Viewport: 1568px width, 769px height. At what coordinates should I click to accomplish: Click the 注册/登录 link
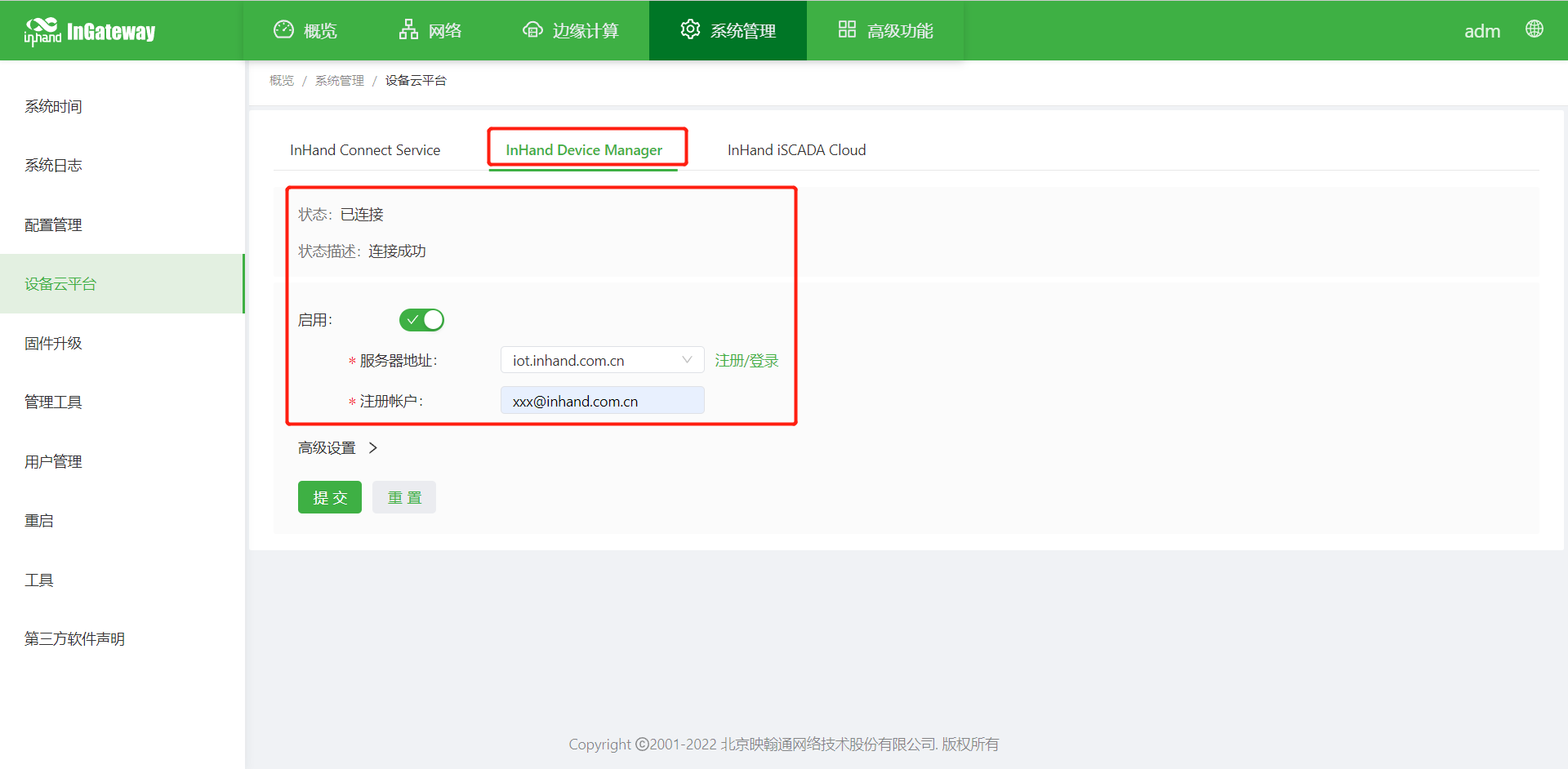tap(746, 361)
